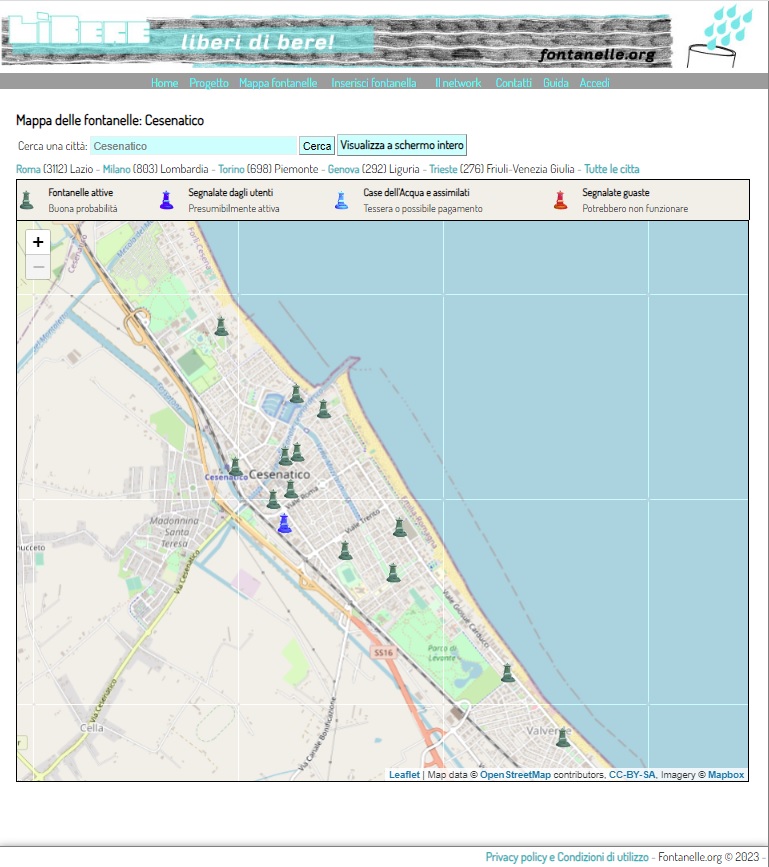Viewport: 769px width, 867px height.
Task: Open Privacy policy e Condizioni di utilizzo
Action: (x=567, y=857)
